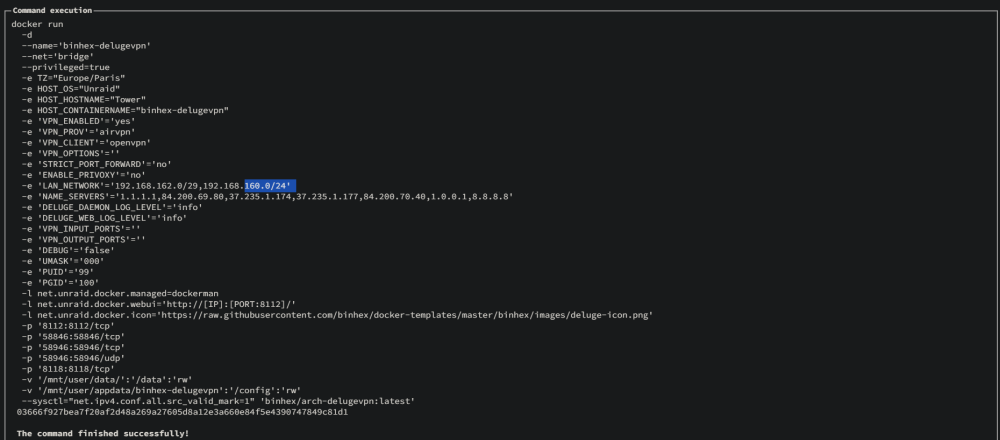The width and height of the screenshot is (1000, 440).
Task: Click the 'ENABLE_PRIVOXY'='no' line
Action: 84,175
